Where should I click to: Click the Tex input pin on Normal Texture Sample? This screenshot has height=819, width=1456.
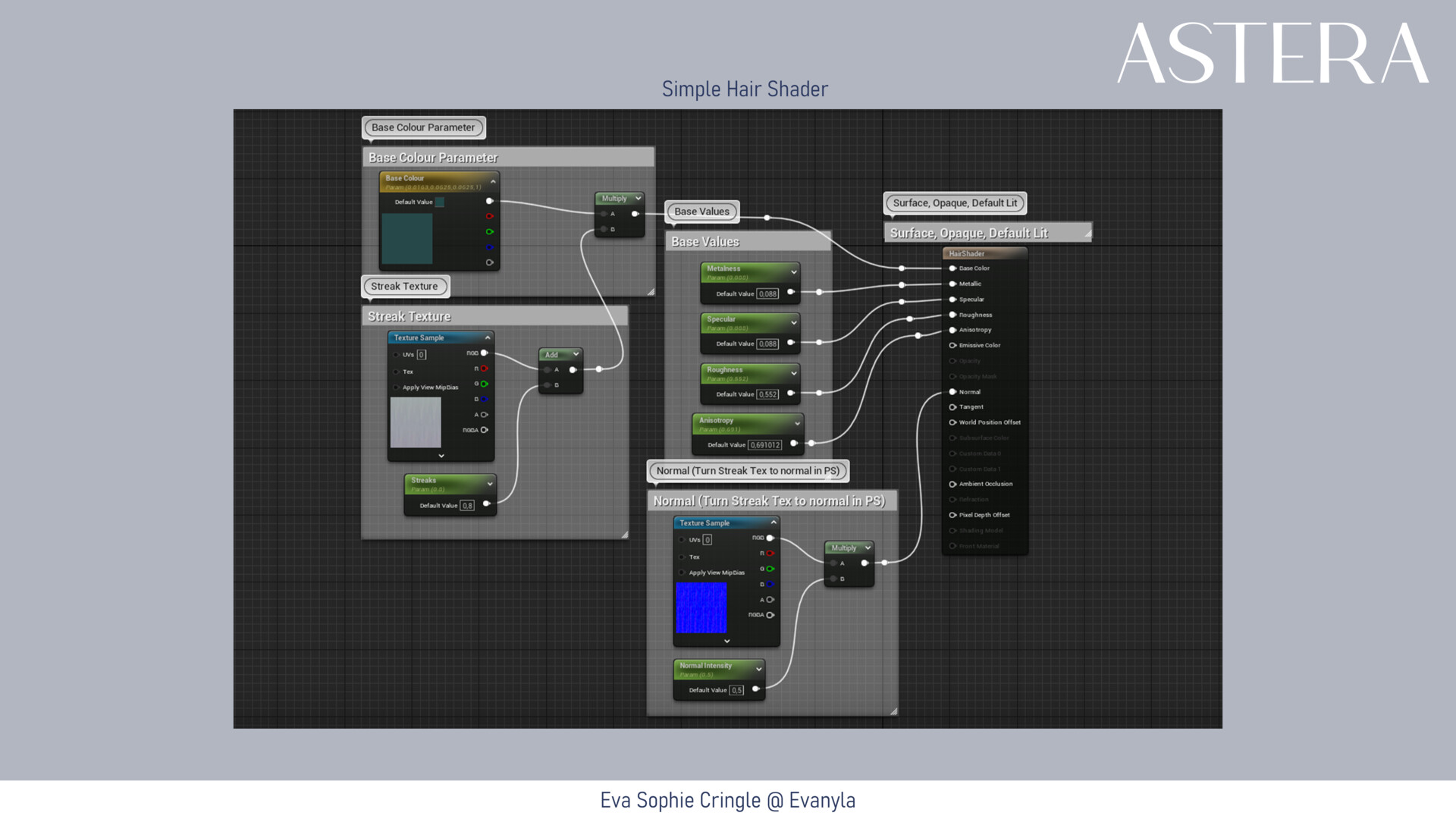682,557
